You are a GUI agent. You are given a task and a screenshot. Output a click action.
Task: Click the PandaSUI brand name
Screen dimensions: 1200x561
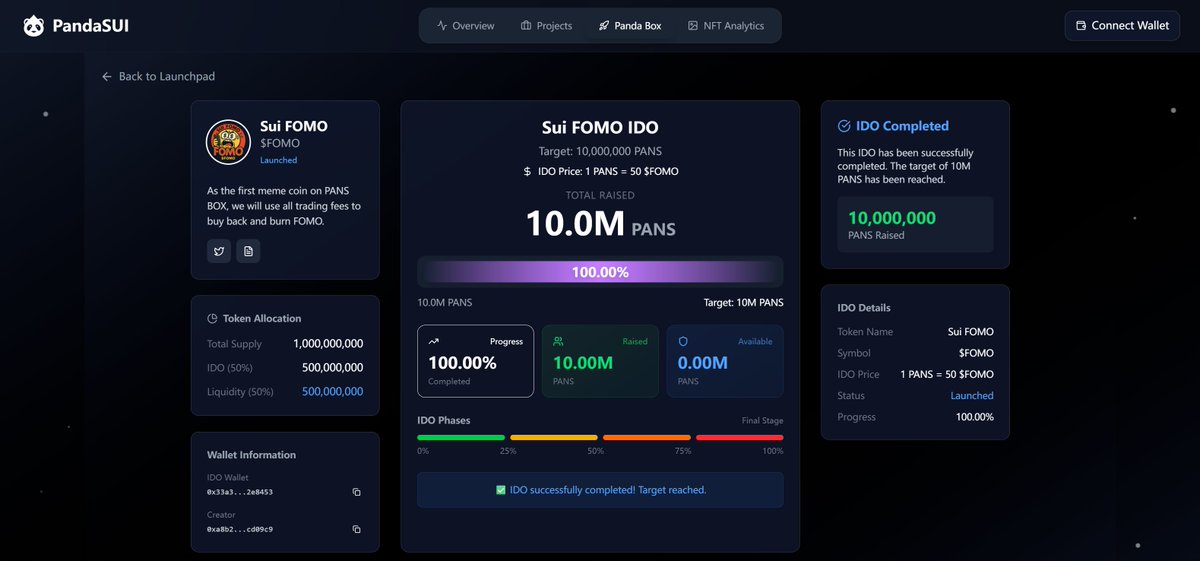91,26
